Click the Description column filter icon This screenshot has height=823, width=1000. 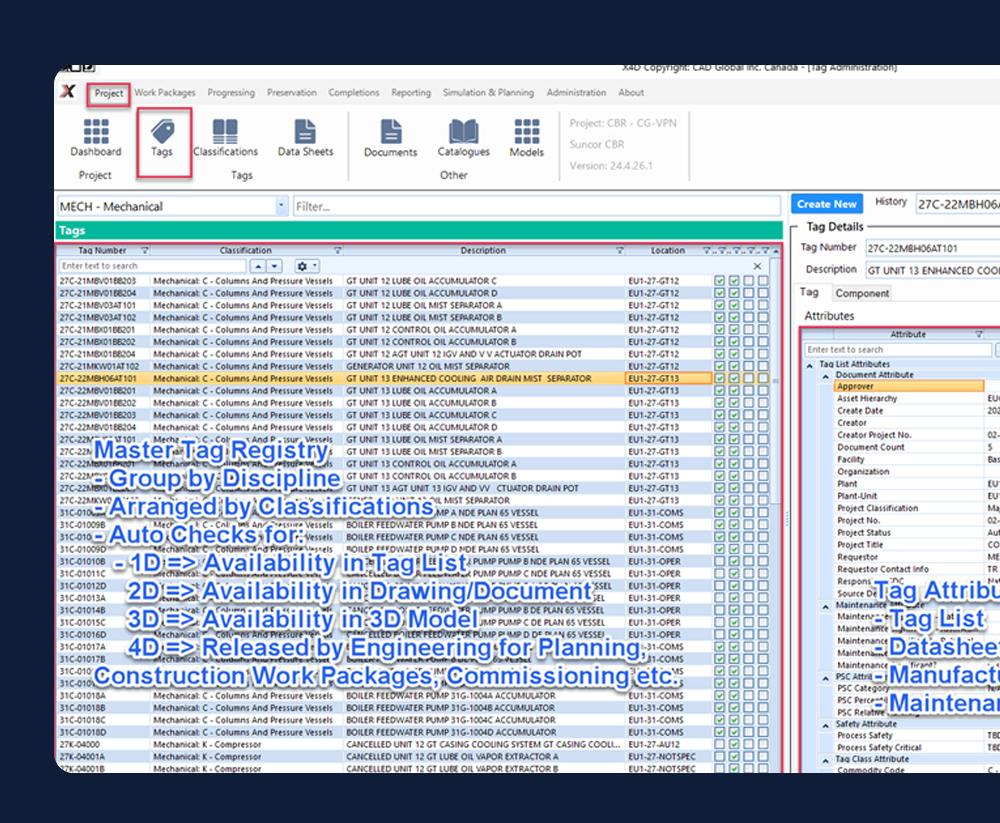pyautogui.click(x=619, y=251)
